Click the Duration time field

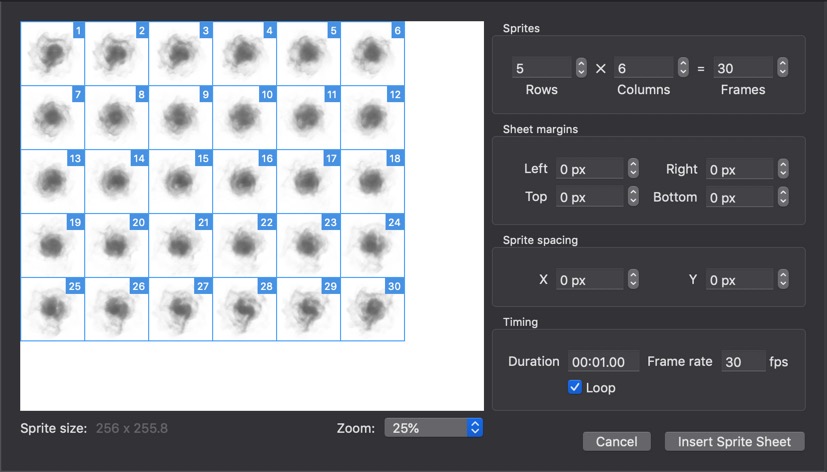603,362
